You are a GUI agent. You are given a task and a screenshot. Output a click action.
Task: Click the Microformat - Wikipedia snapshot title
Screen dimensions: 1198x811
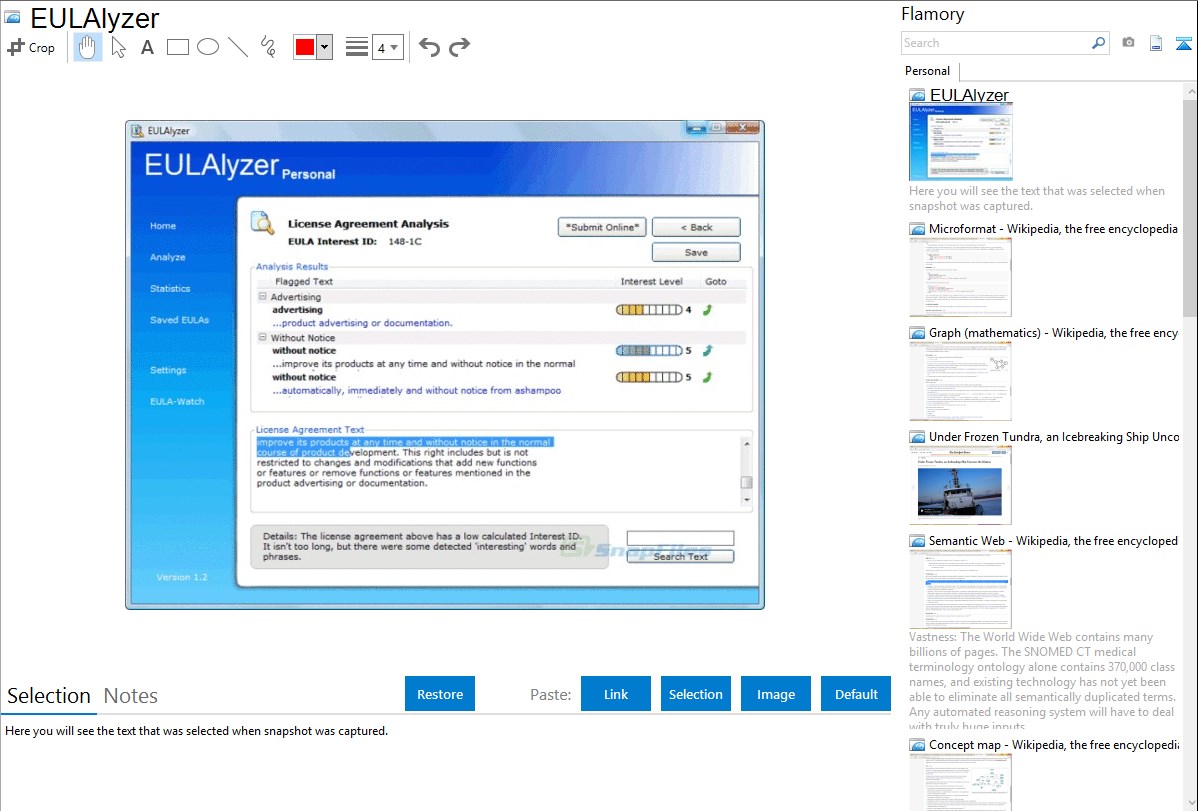(1054, 229)
